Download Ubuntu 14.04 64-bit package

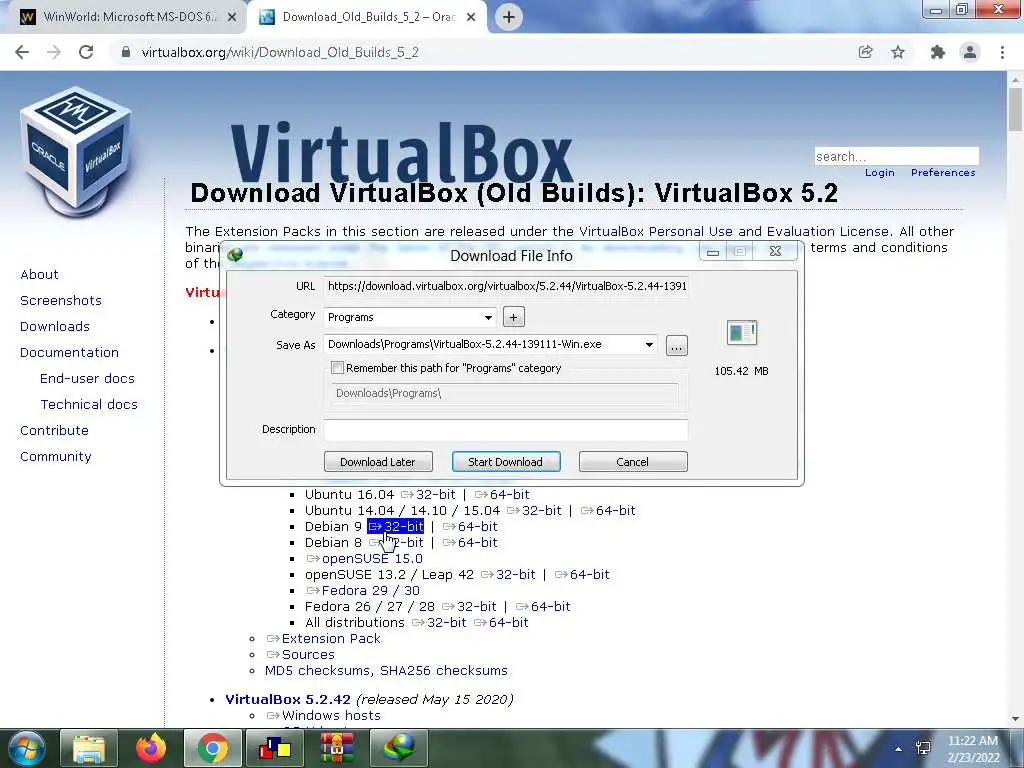(608, 511)
